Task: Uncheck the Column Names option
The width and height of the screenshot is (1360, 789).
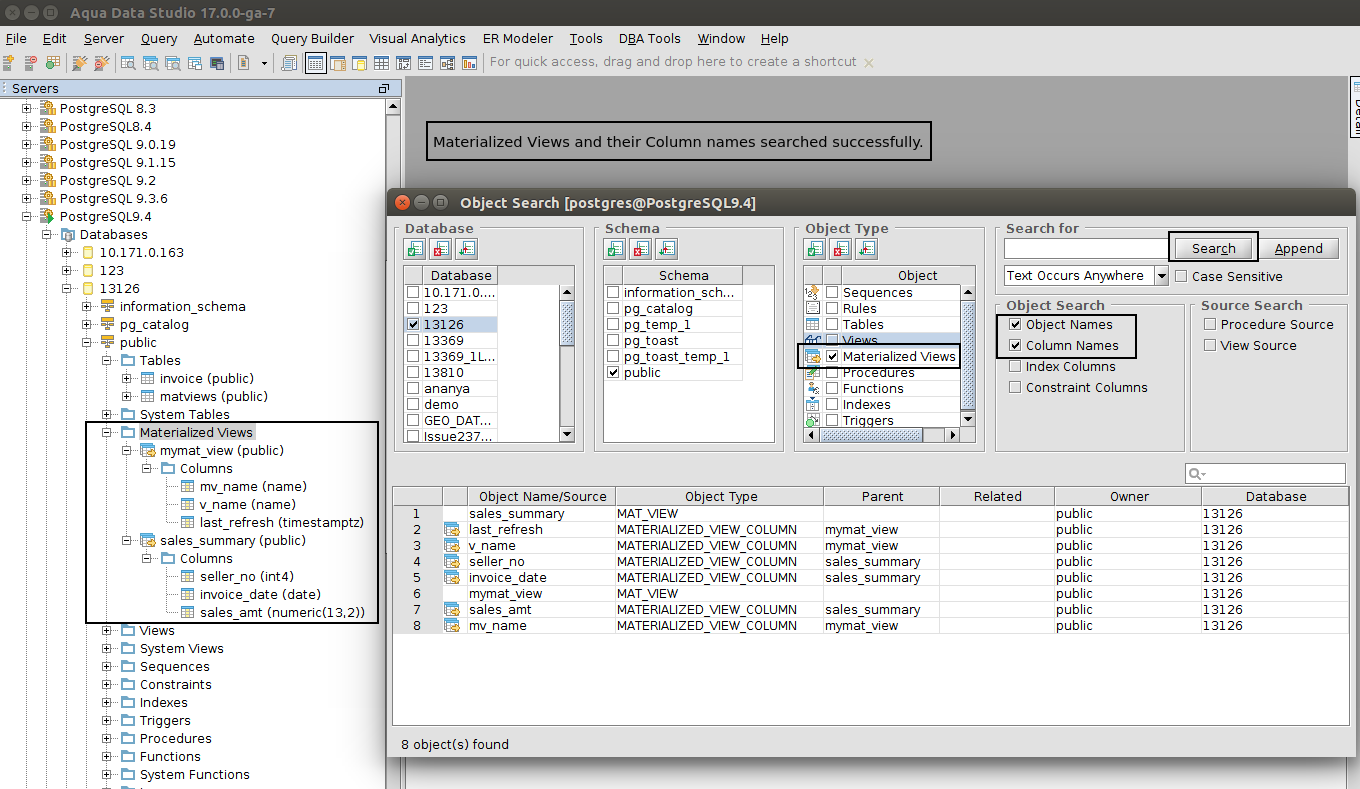Action: click(1016, 346)
